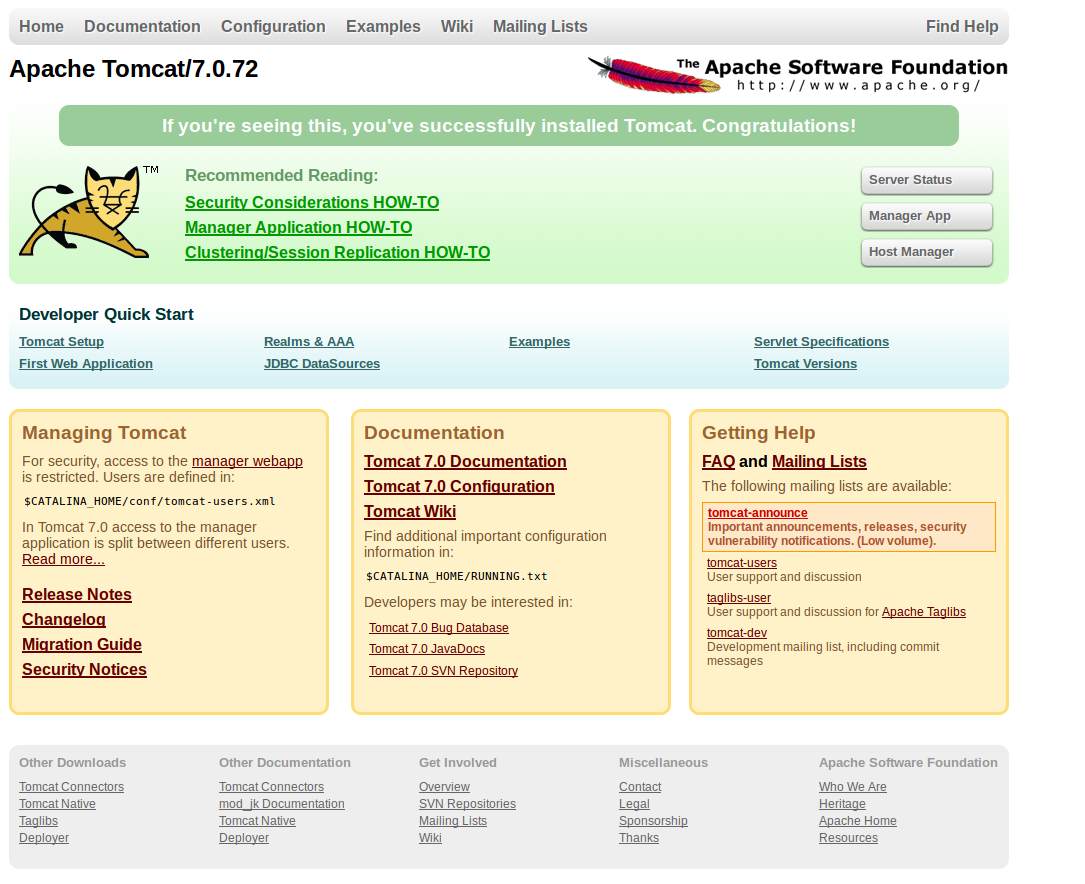This screenshot has height=884, width=1085.
Task: Open the mod_jk Documentation link
Action: [282, 804]
